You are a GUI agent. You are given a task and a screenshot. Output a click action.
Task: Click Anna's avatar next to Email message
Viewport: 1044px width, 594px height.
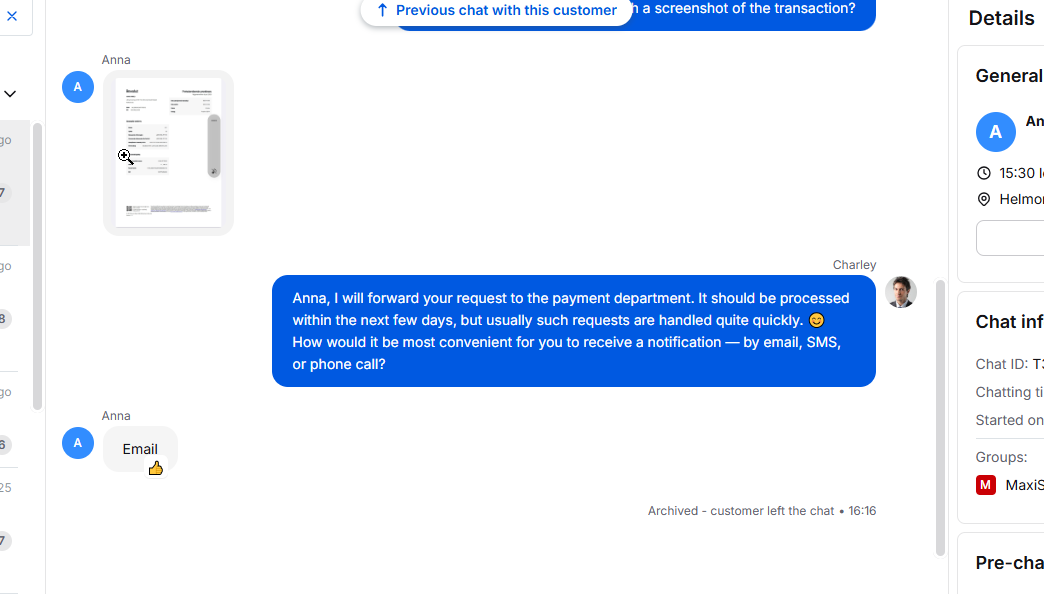point(78,443)
